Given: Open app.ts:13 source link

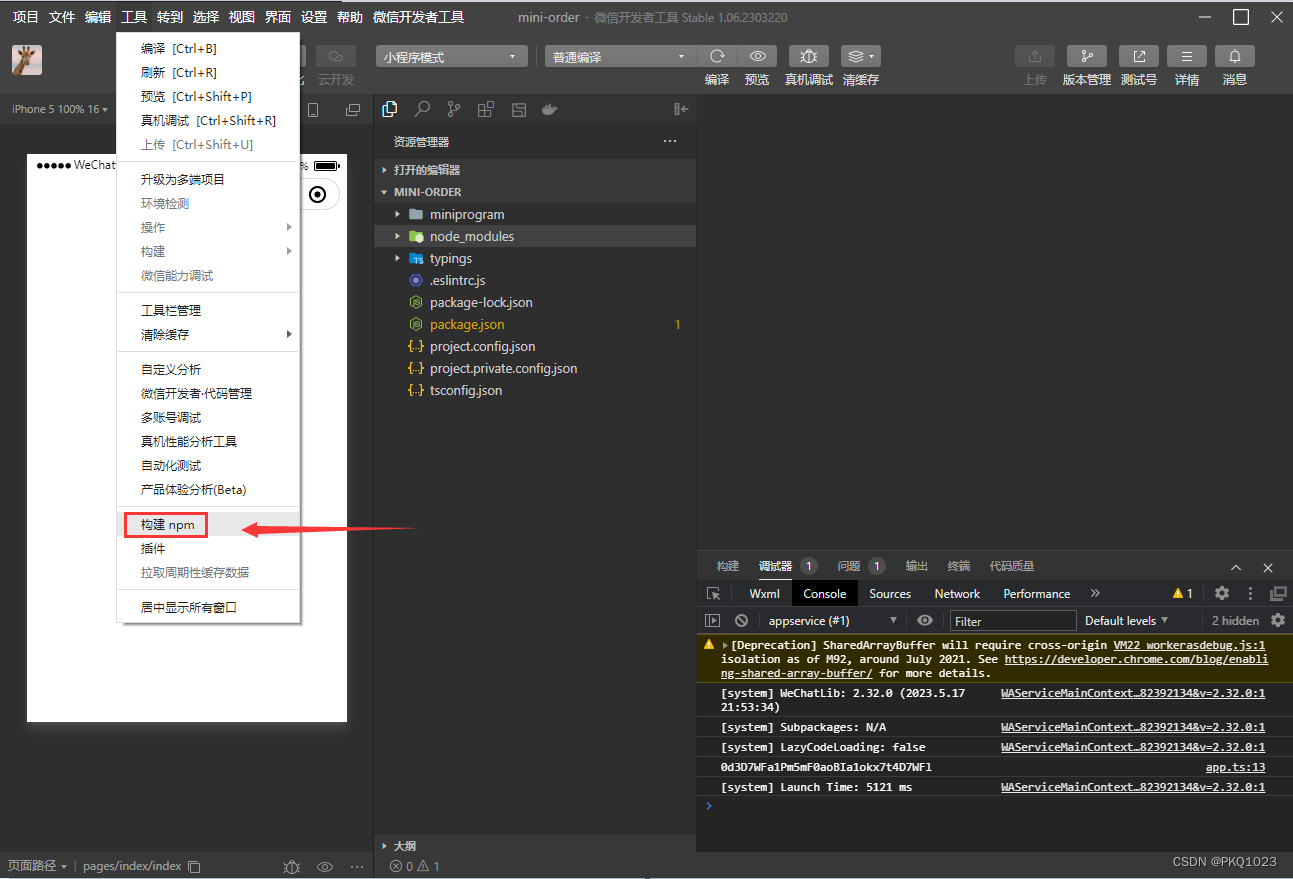Looking at the screenshot, I should coord(1235,767).
